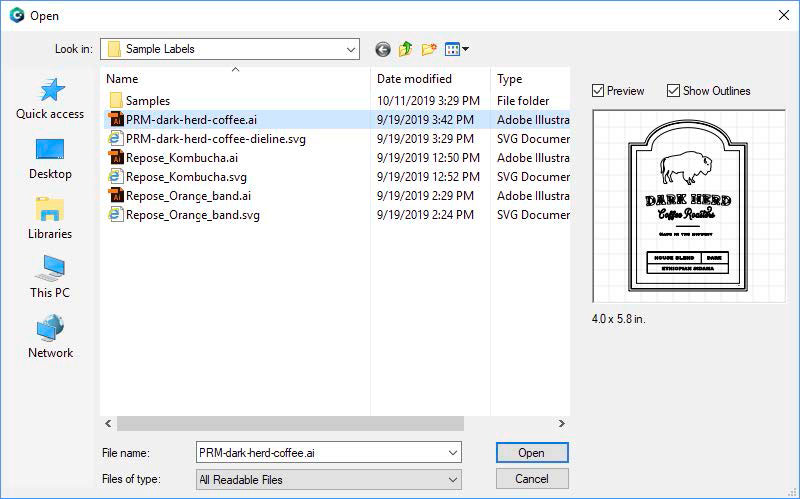Screen dimensions: 800x499
Task: Click the Dark Herd label preview thumbnail
Action: pyautogui.click(x=689, y=206)
